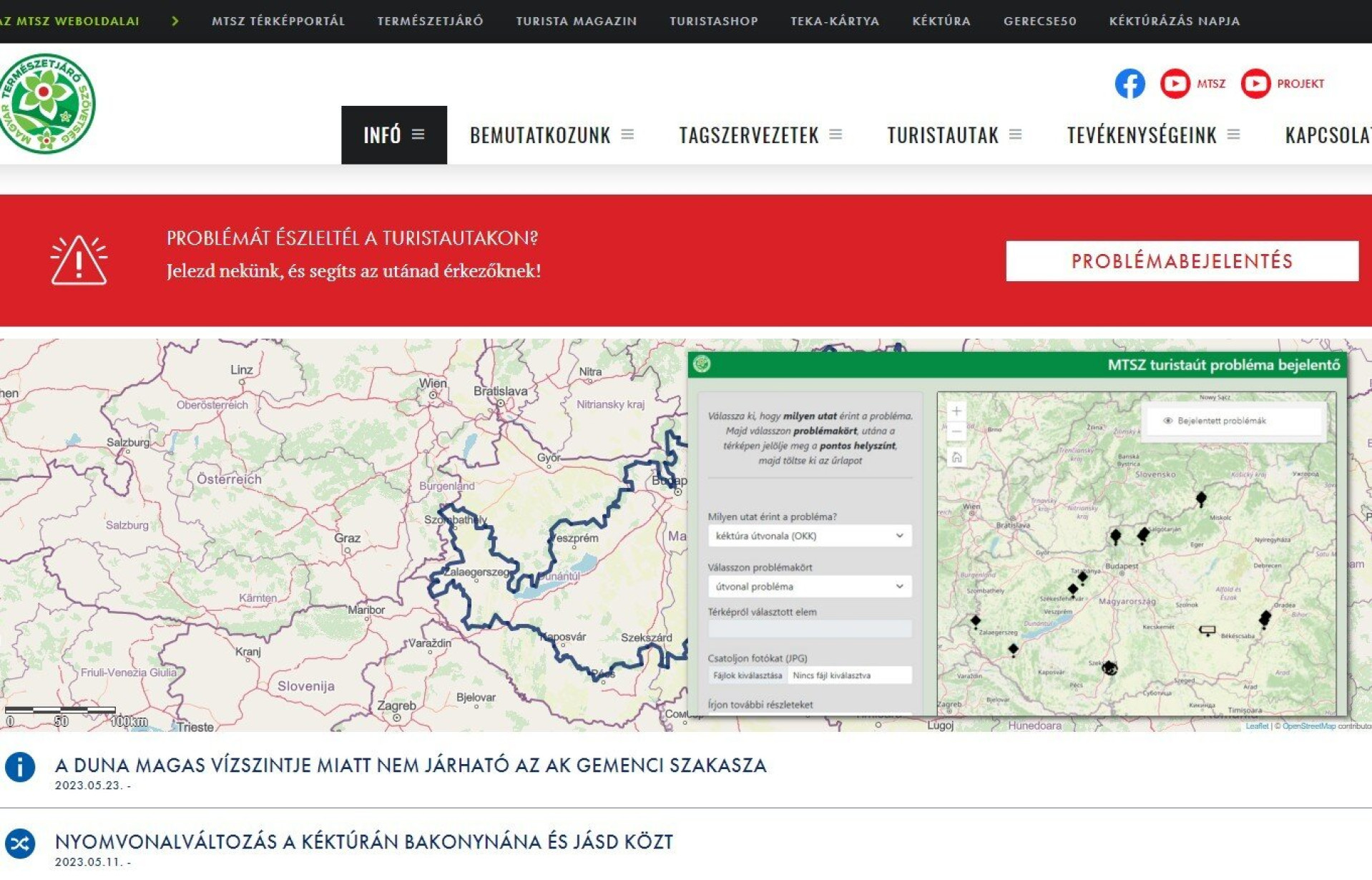Image resolution: width=1372 pixels, height=880 pixels.
Task: Go to MTSZ TÉRKÉPPORTÁL in top bar
Action: point(278,21)
